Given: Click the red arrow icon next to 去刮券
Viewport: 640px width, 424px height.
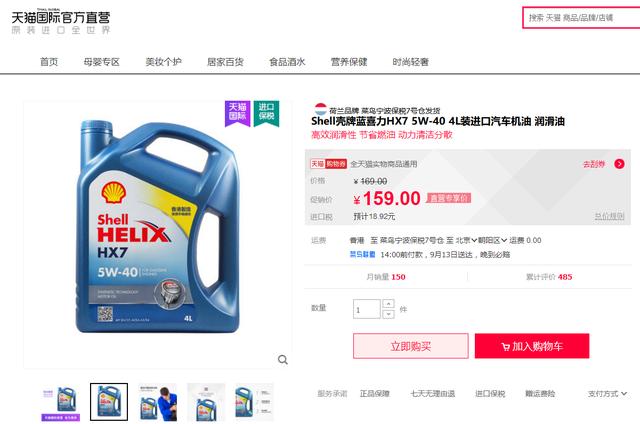Looking at the screenshot, I should (619, 164).
